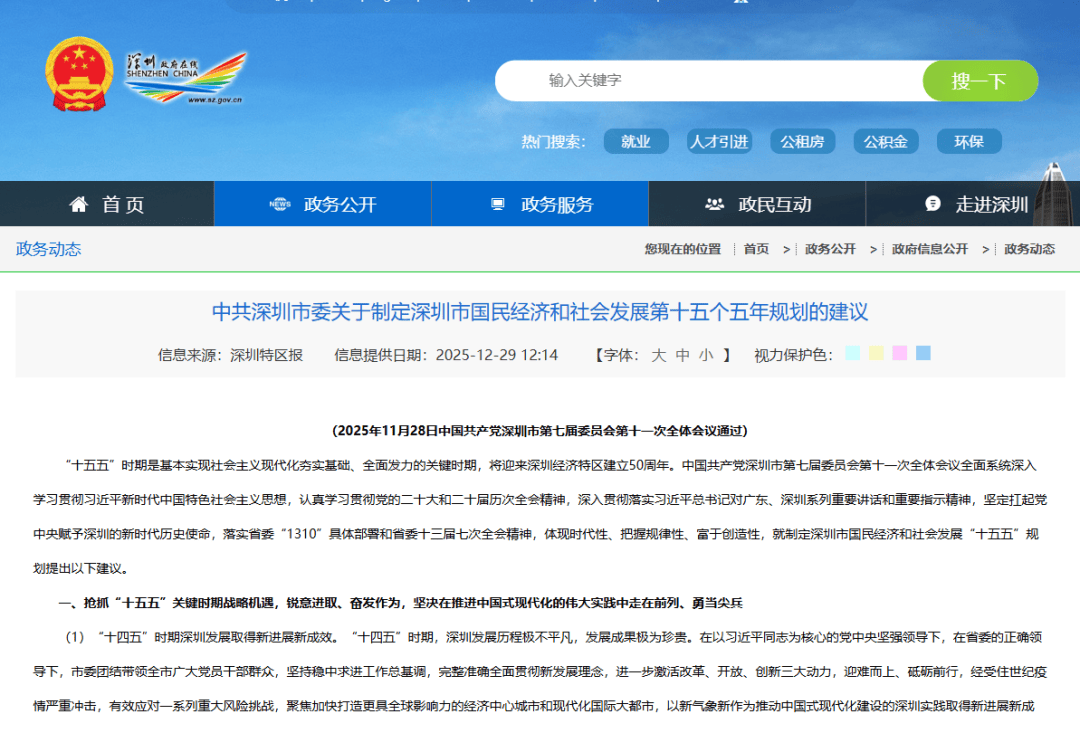Choose the 人才引进 hot search tag
This screenshot has width=1080, height=733.
719,142
